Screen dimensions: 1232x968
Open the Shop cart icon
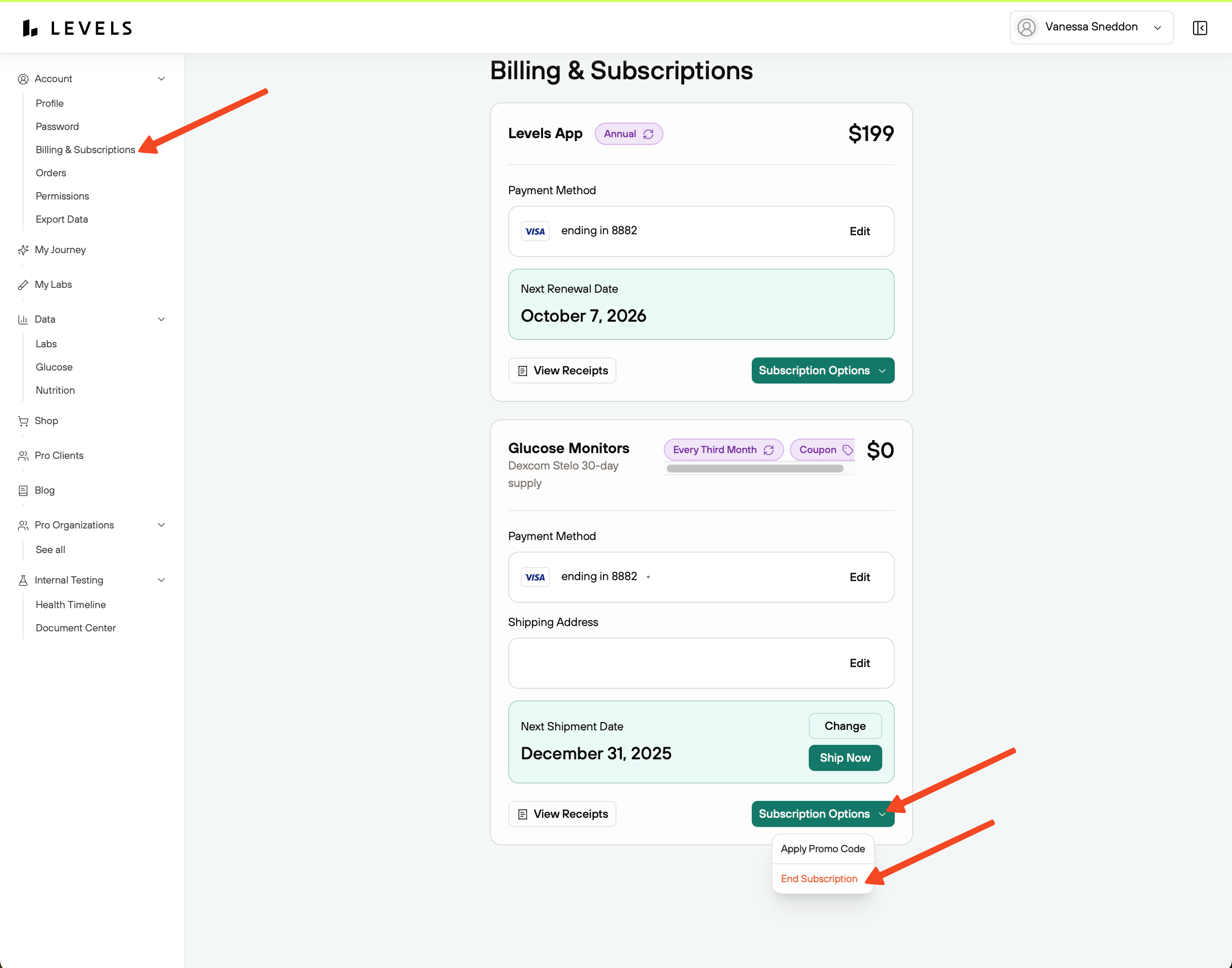pyautogui.click(x=23, y=421)
